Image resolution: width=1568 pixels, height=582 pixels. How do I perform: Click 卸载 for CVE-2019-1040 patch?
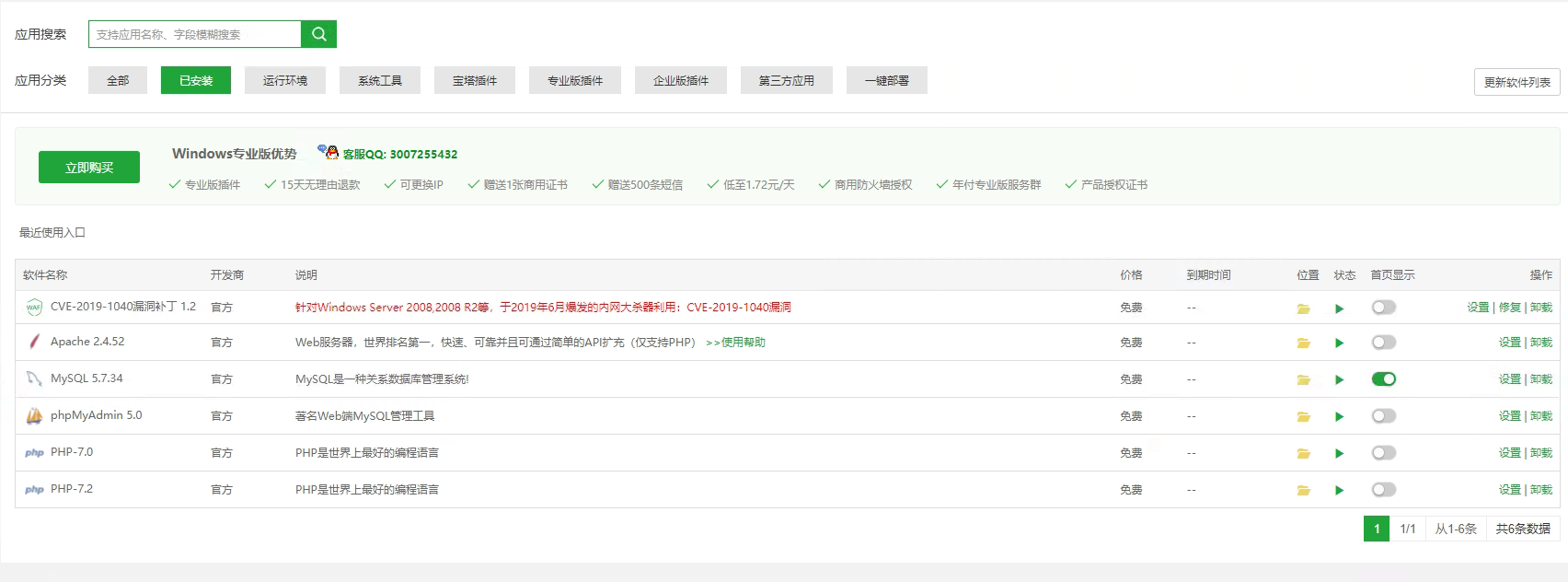[1541, 308]
